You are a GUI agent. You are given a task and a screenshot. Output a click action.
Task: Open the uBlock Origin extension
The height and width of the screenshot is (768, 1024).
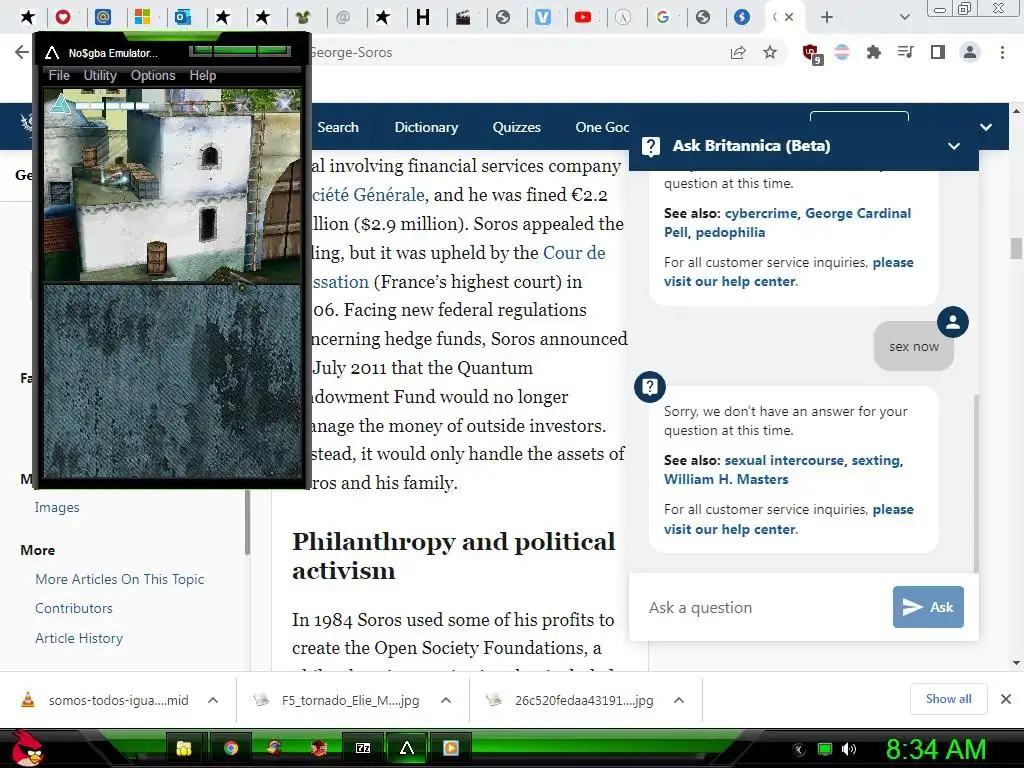coord(812,54)
